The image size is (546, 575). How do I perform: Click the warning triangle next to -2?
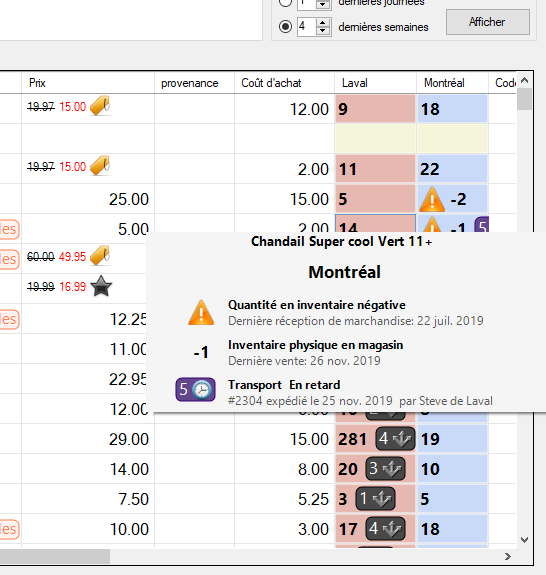coord(432,199)
